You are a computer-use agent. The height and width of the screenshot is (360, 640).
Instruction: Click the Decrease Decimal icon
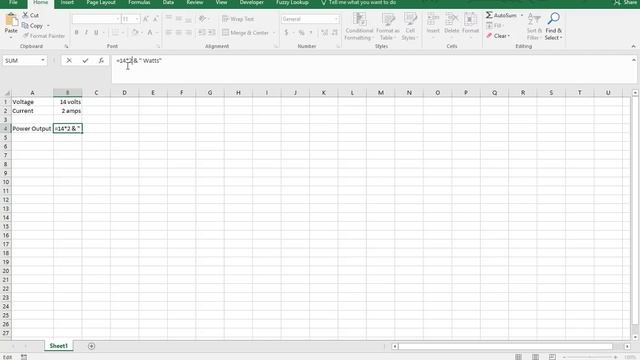[335, 33]
